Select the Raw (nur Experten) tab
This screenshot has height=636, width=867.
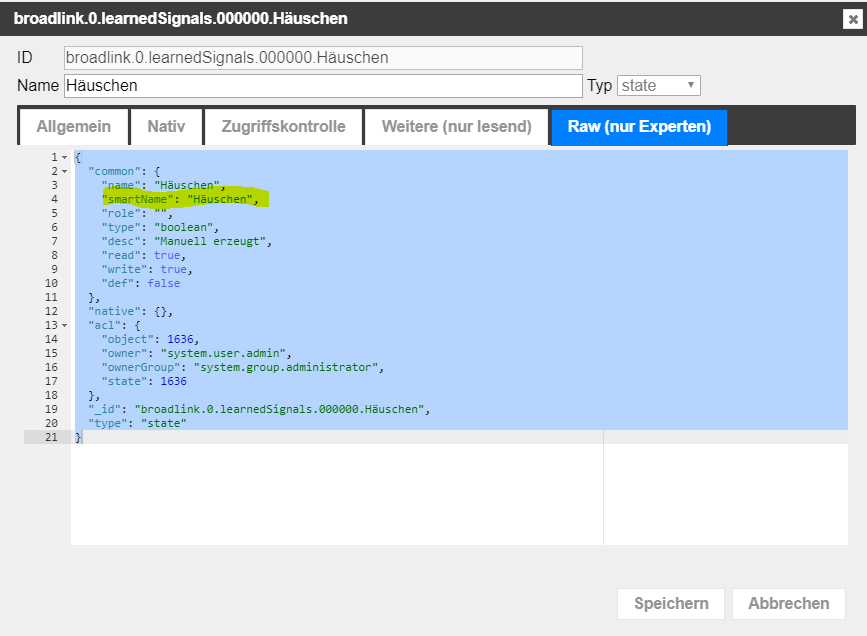[x=639, y=127]
